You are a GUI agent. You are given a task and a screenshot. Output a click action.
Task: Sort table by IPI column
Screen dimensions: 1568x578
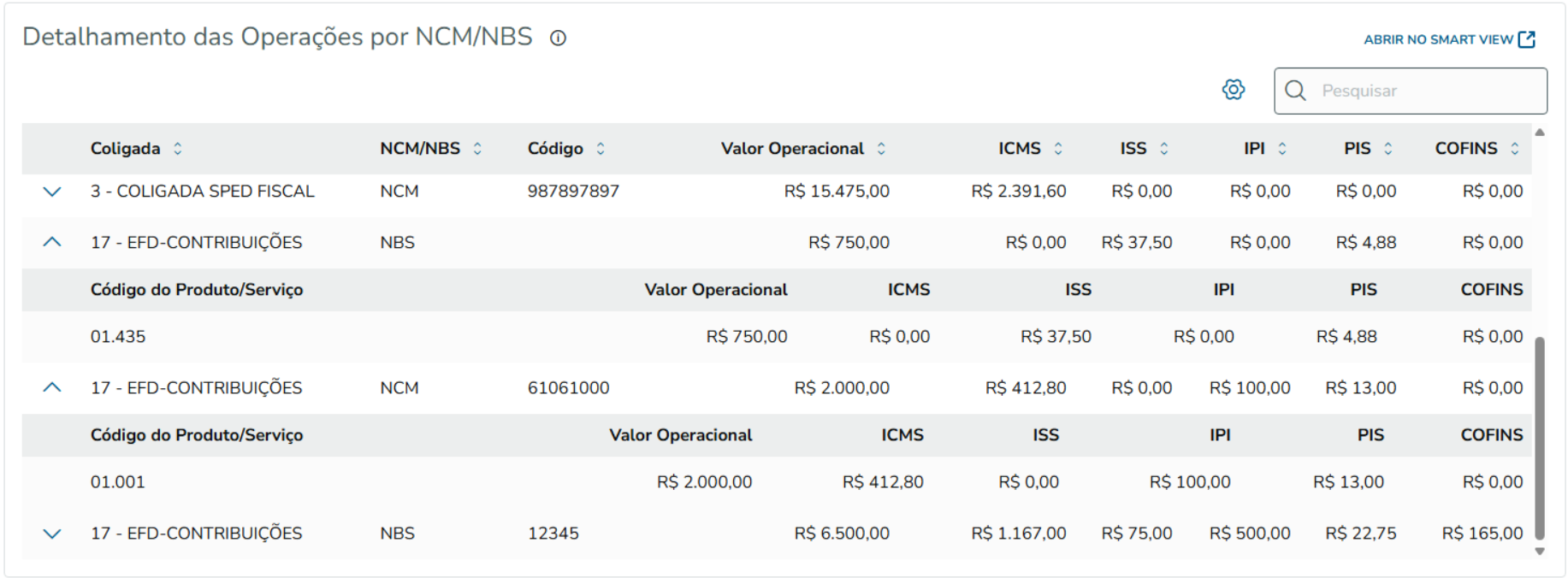click(1282, 149)
